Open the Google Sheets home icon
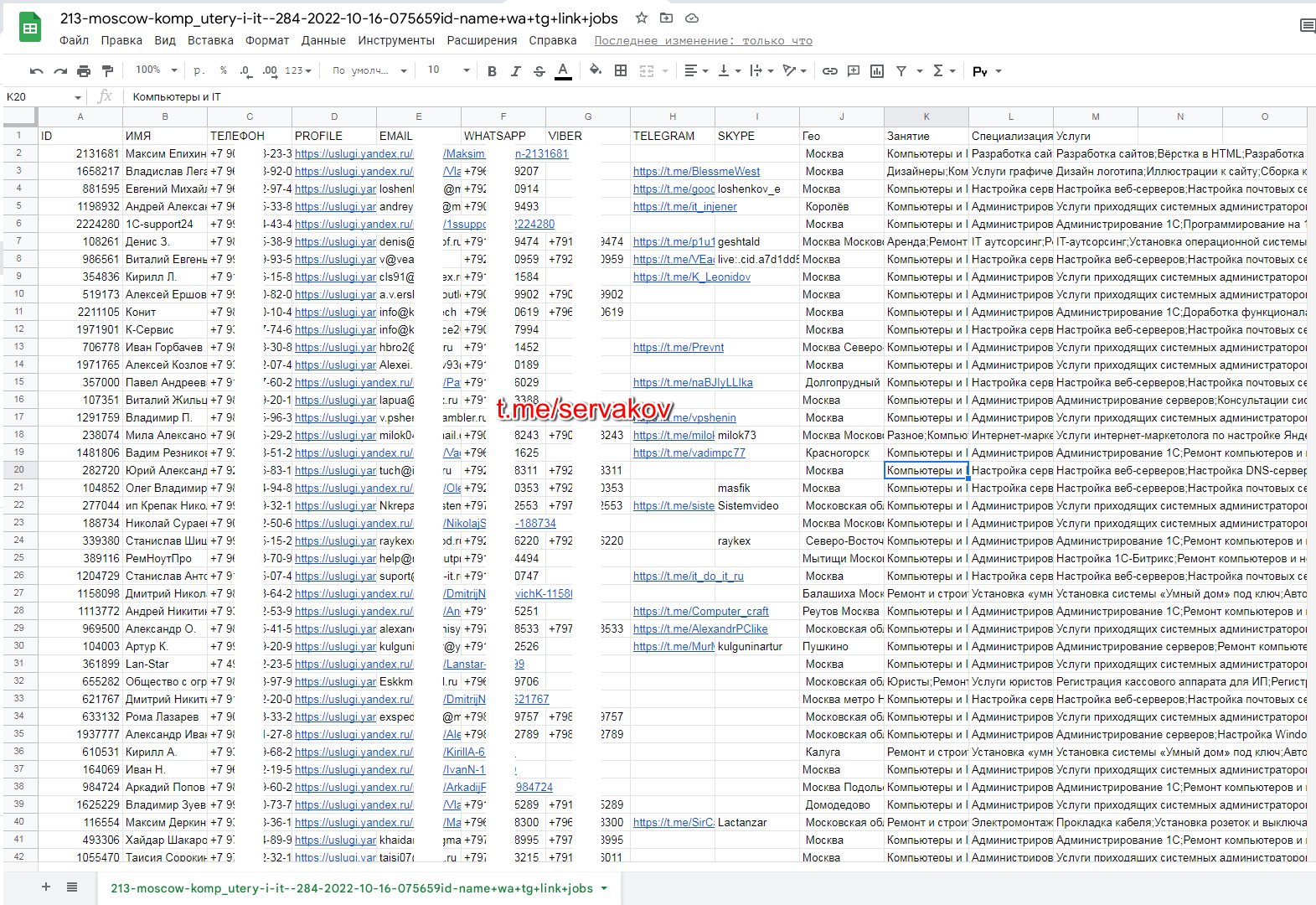Screen dimensions: 1316x905 pyautogui.click(x=30, y=28)
